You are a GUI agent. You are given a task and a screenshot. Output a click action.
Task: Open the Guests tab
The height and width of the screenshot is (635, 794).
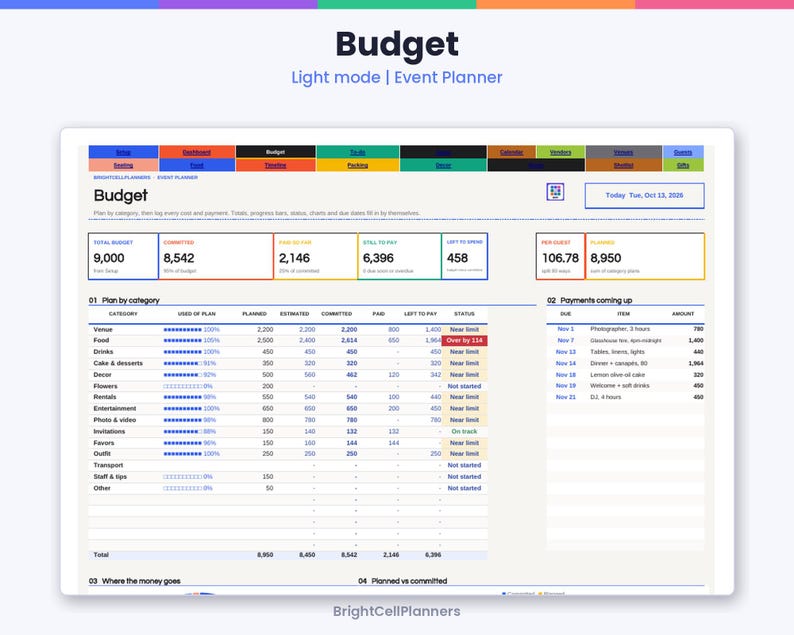point(683,152)
